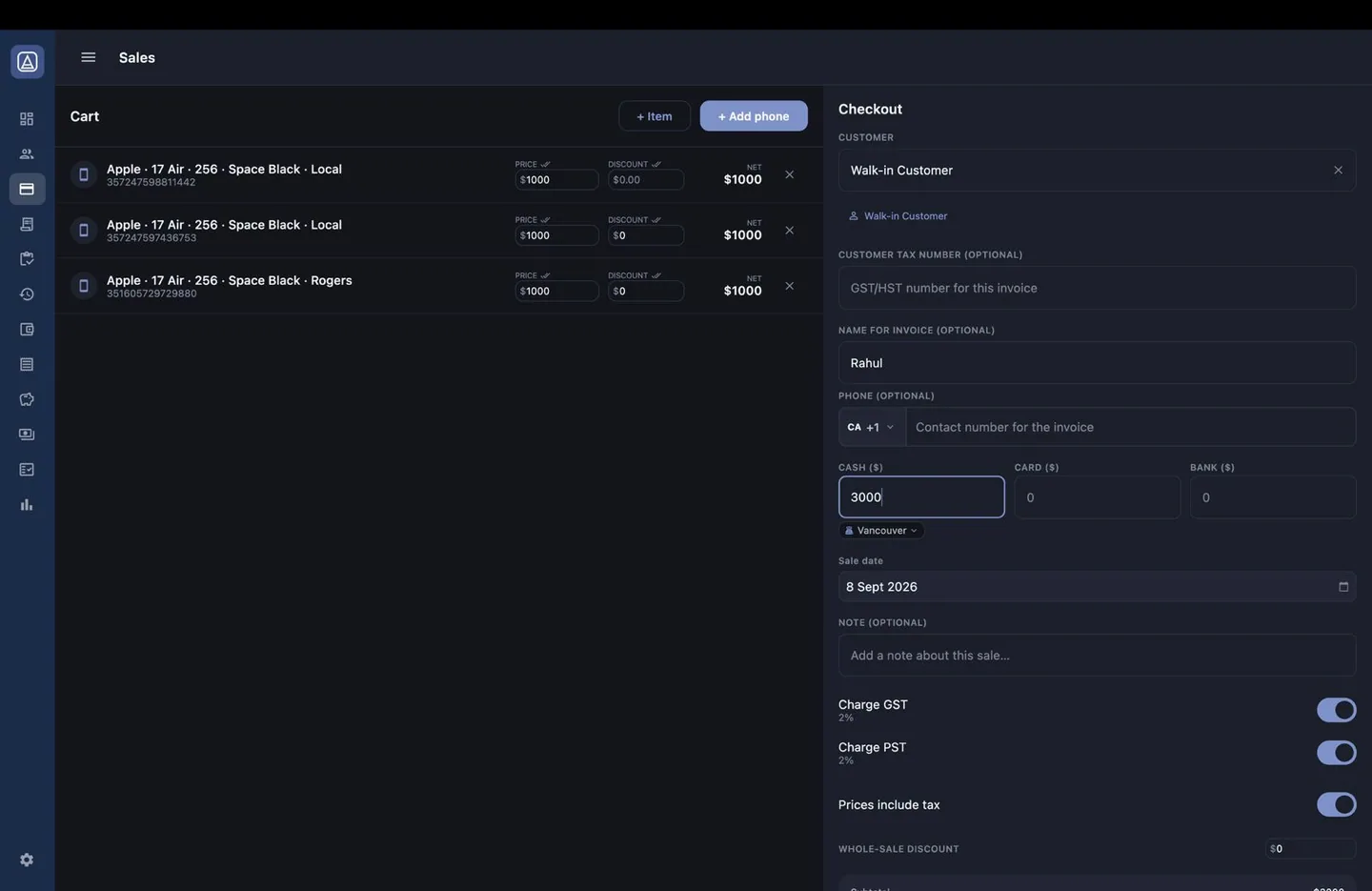Click the Whole-sale Discount field
Image resolution: width=1372 pixels, height=891 pixels.
coord(1310,849)
